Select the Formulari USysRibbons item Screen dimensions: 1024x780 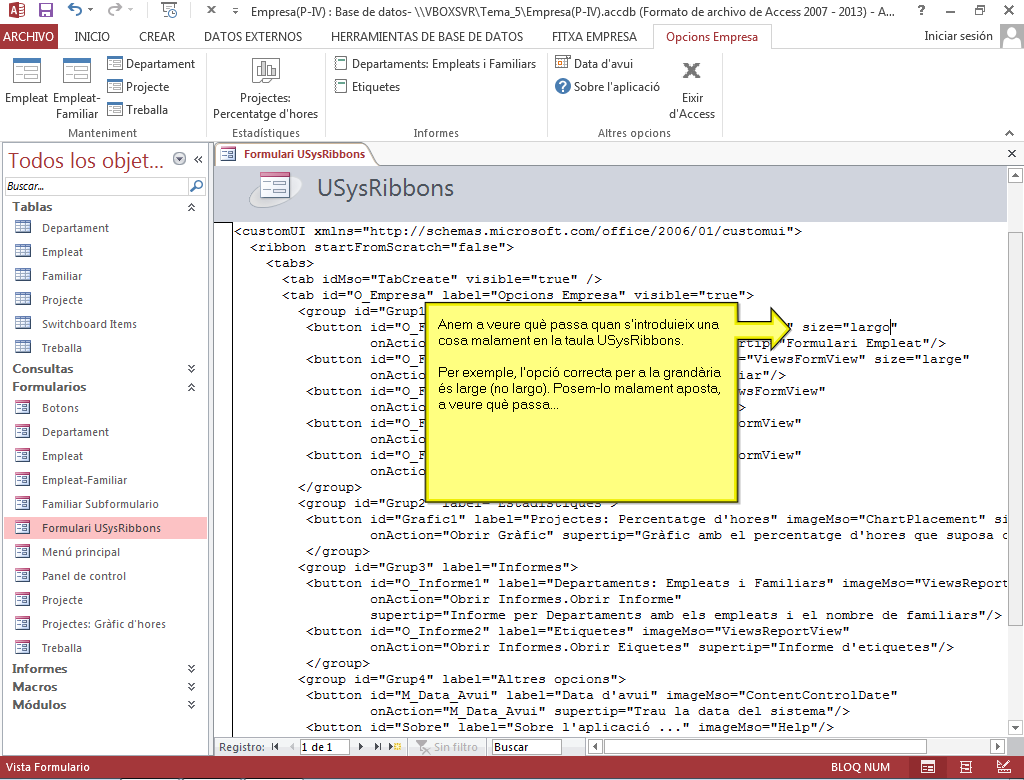pos(106,528)
